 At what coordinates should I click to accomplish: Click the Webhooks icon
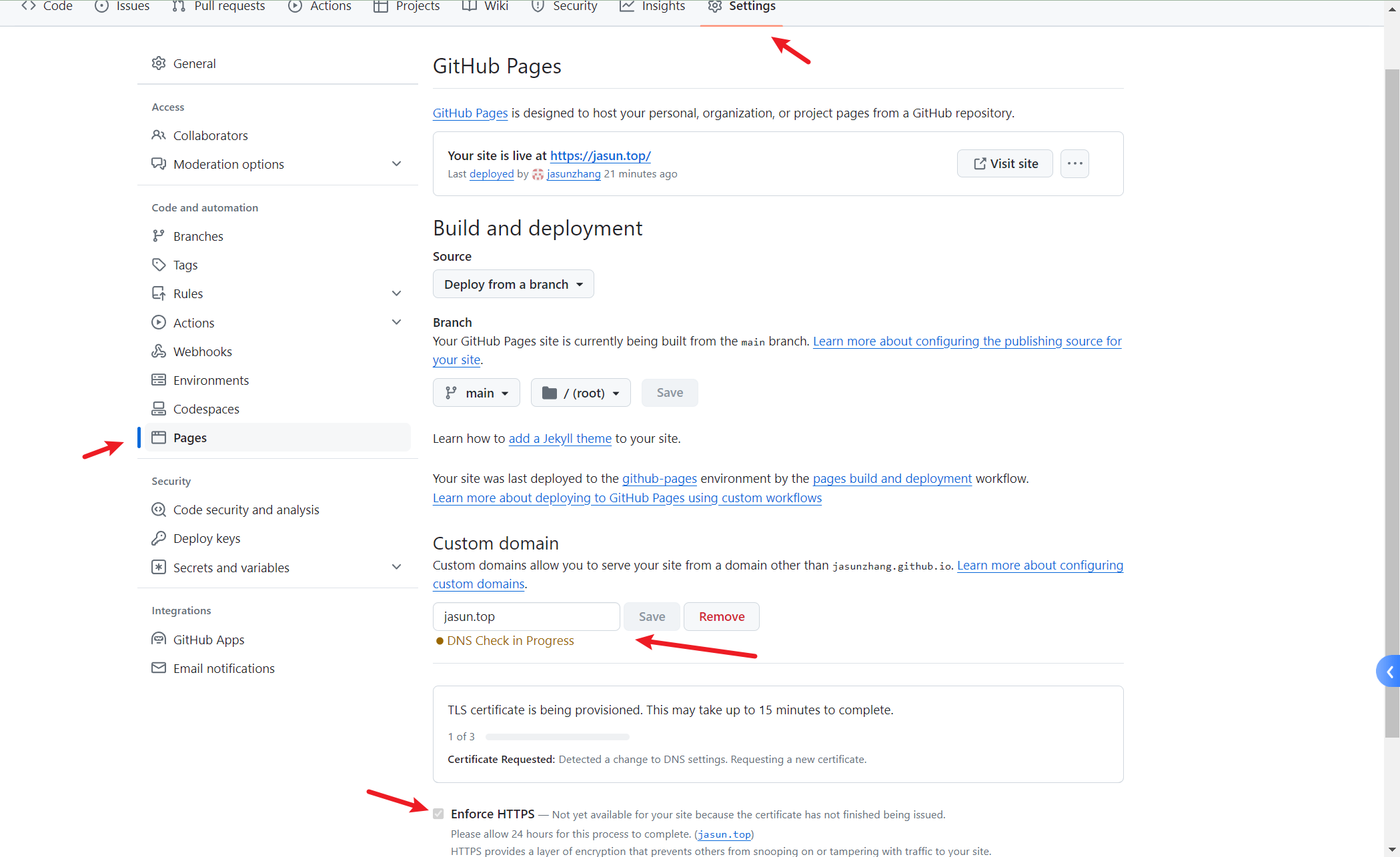point(158,351)
